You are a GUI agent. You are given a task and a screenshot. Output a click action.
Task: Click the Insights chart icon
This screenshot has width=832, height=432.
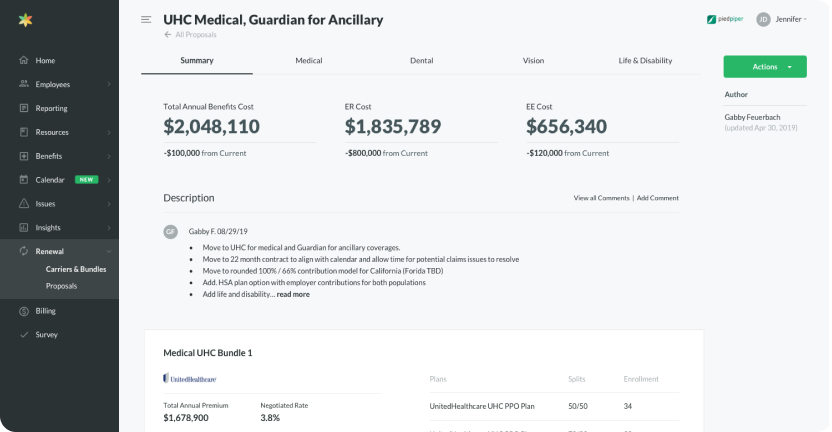23,227
